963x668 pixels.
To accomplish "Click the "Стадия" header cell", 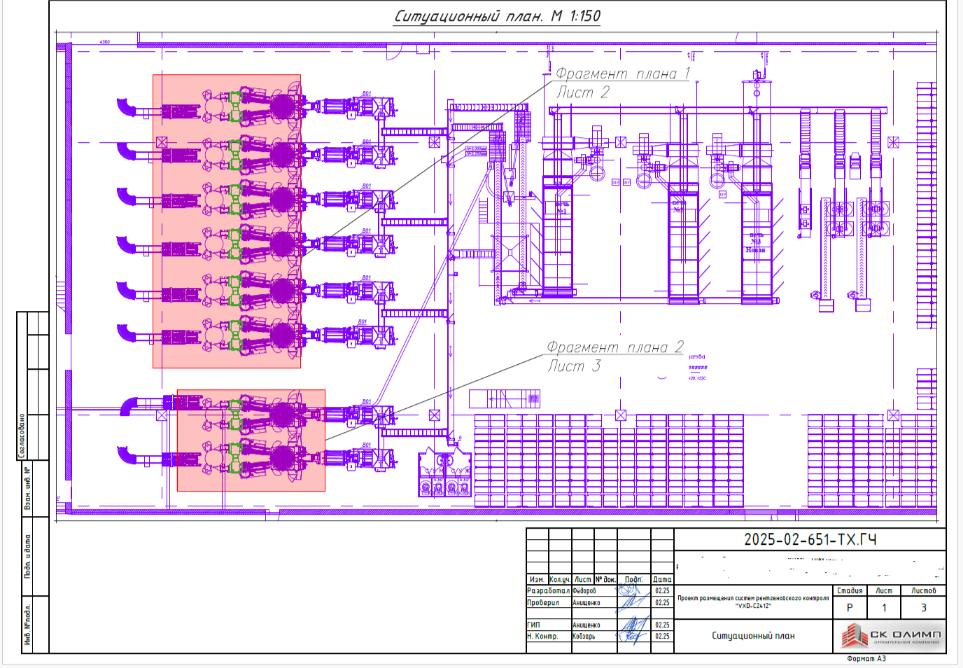I will (x=849, y=590).
